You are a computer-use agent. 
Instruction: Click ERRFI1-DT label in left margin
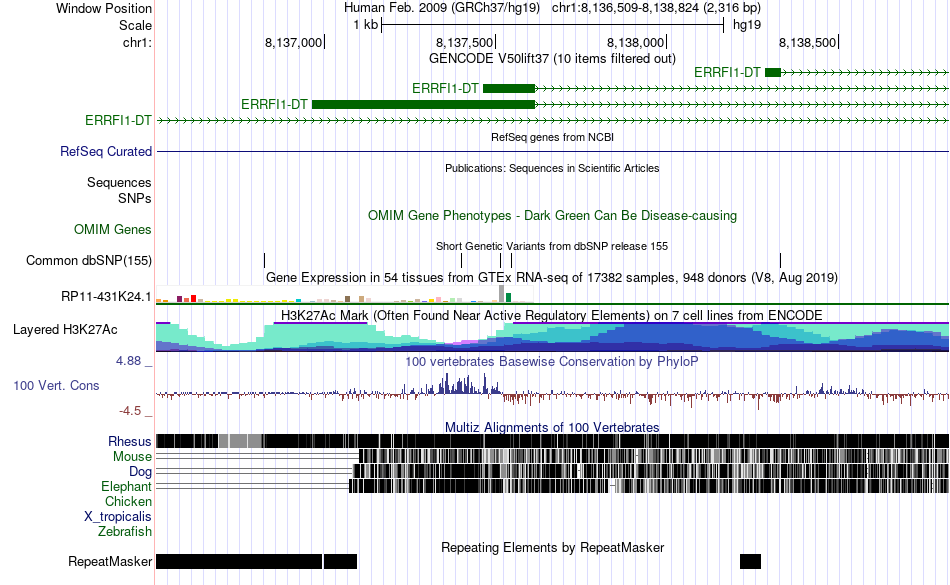coord(118,120)
